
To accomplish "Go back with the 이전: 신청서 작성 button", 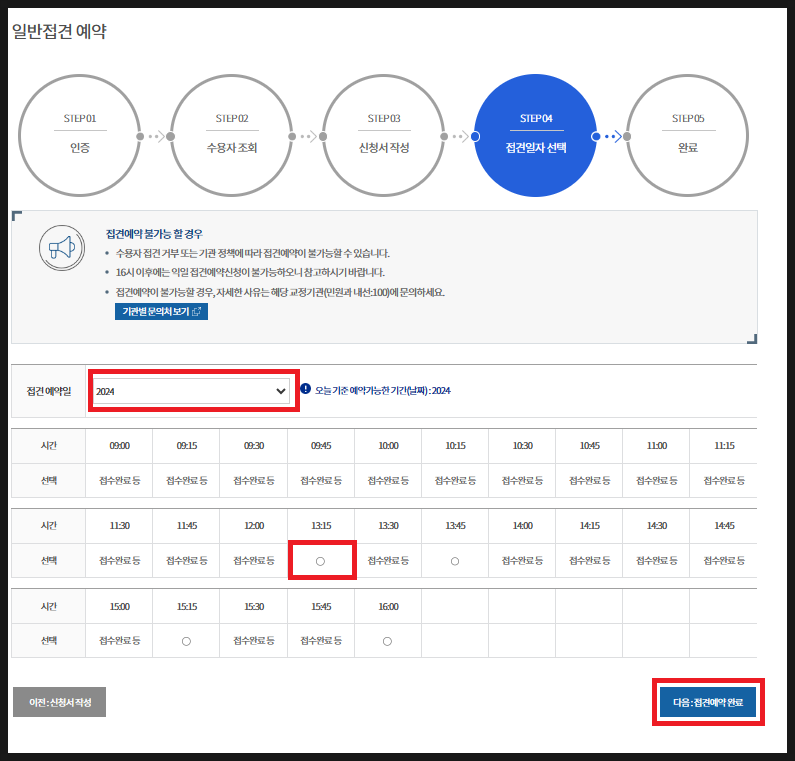I will click(59, 703).
